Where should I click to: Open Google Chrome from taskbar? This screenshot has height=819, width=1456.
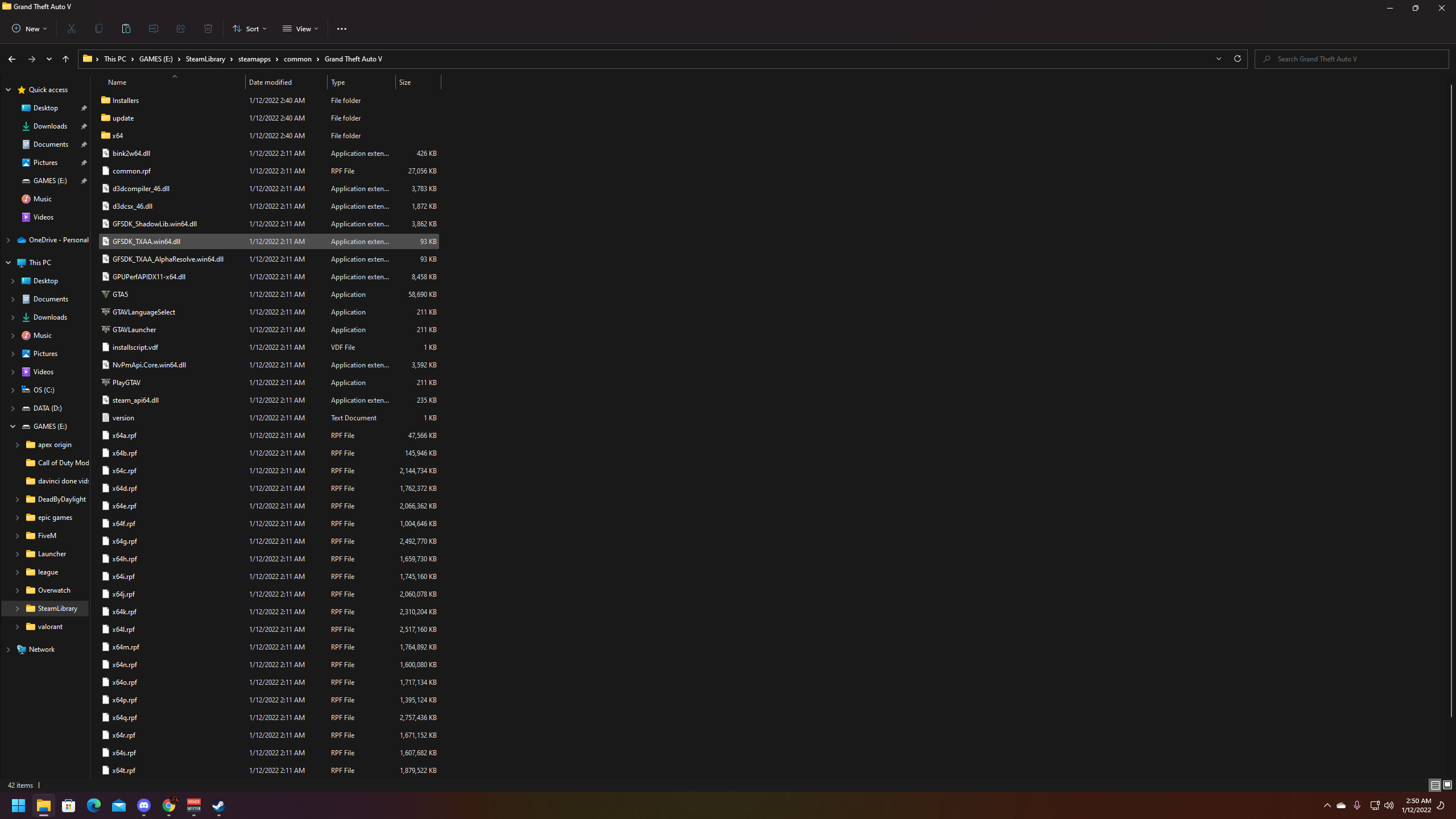[x=169, y=805]
